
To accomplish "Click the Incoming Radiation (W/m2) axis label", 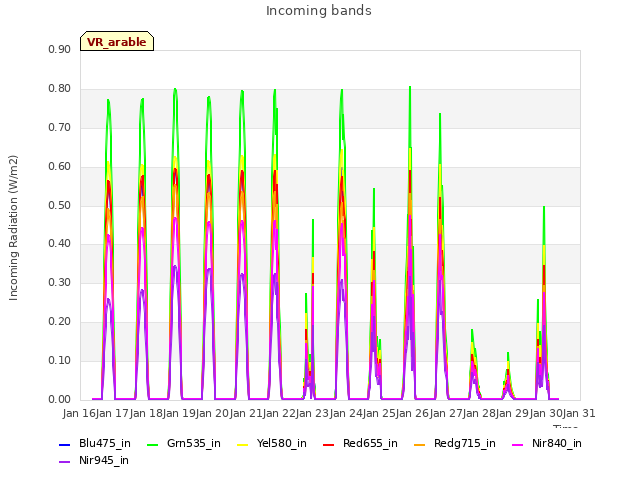I will point(13,228).
